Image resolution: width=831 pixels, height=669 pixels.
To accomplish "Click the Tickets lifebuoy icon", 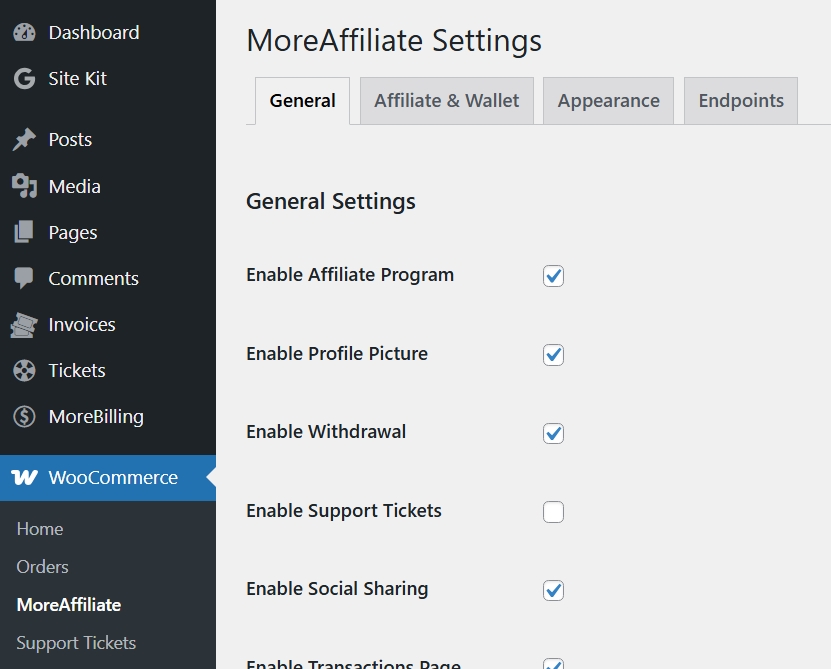I will (x=24, y=371).
